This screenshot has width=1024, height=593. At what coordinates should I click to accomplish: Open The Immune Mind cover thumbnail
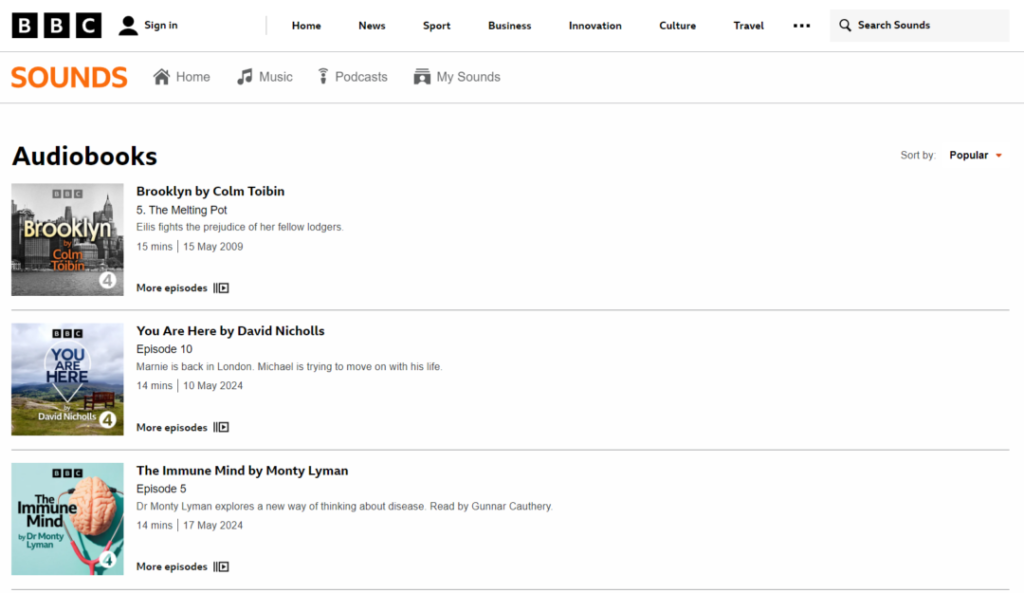(67, 519)
